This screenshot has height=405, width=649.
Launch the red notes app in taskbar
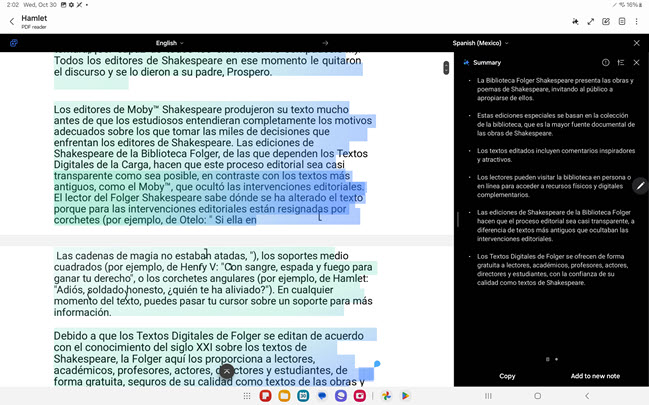click(x=265, y=396)
